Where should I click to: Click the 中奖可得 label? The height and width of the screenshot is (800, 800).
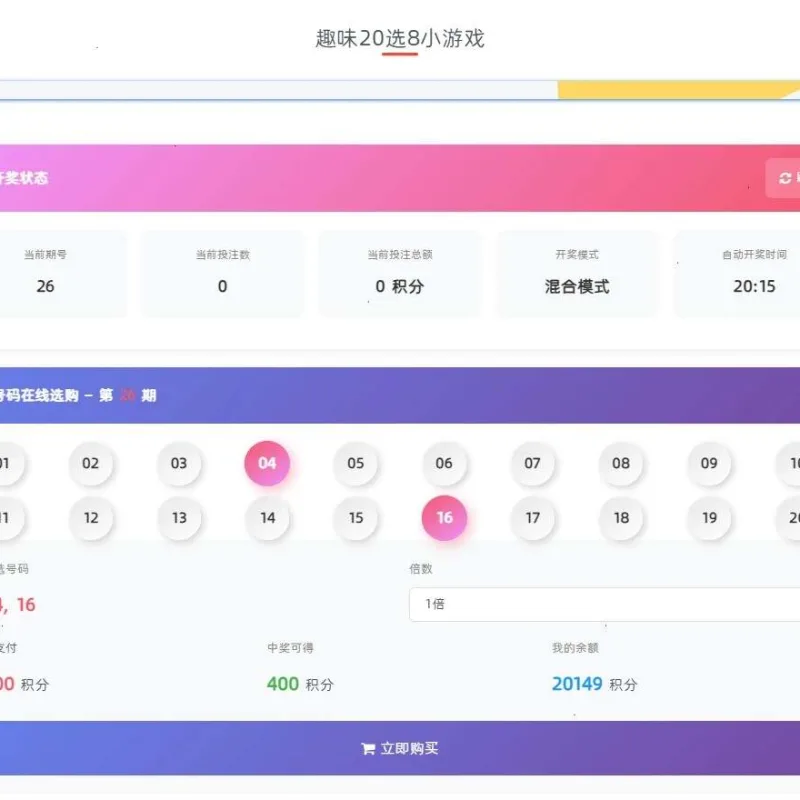(x=290, y=648)
